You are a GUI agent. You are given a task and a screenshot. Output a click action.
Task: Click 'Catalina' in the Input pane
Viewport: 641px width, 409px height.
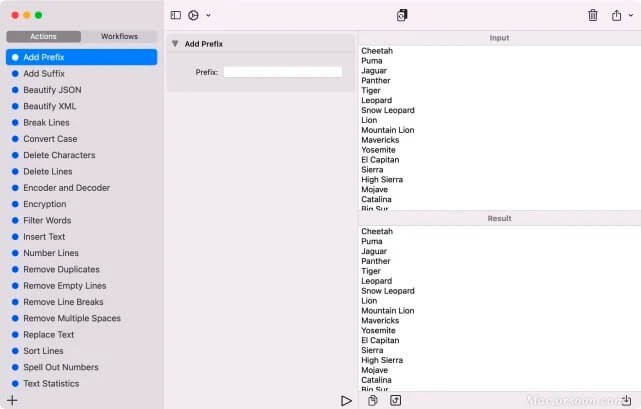pyautogui.click(x=377, y=200)
